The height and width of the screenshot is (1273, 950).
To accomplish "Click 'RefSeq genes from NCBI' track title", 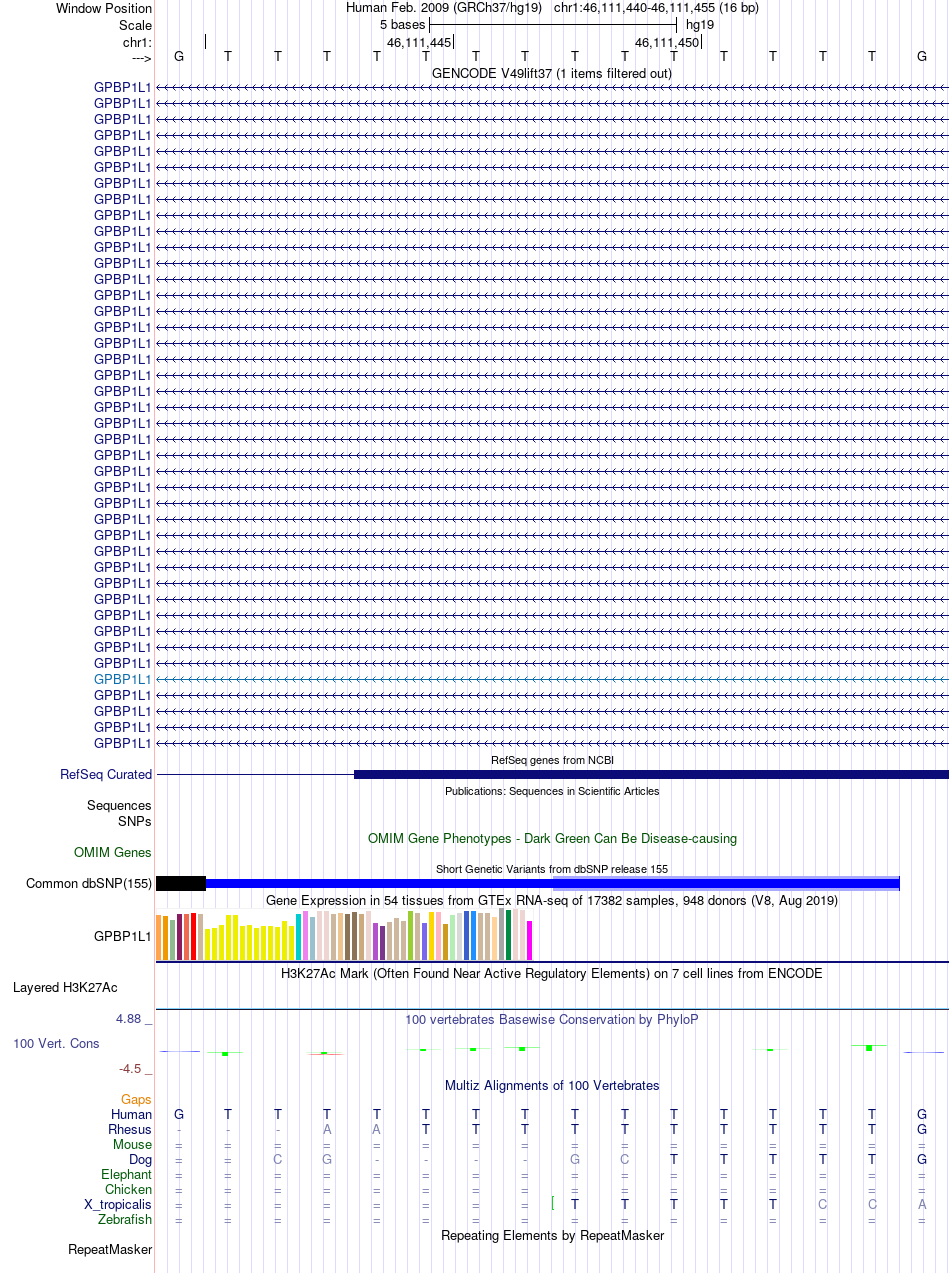I will point(552,760).
